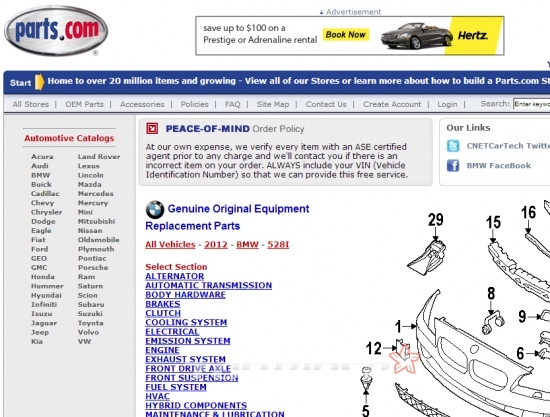Click the red Peace-of-Mind policy icon
This screenshot has height=417, width=550.
tap(152, 129)
